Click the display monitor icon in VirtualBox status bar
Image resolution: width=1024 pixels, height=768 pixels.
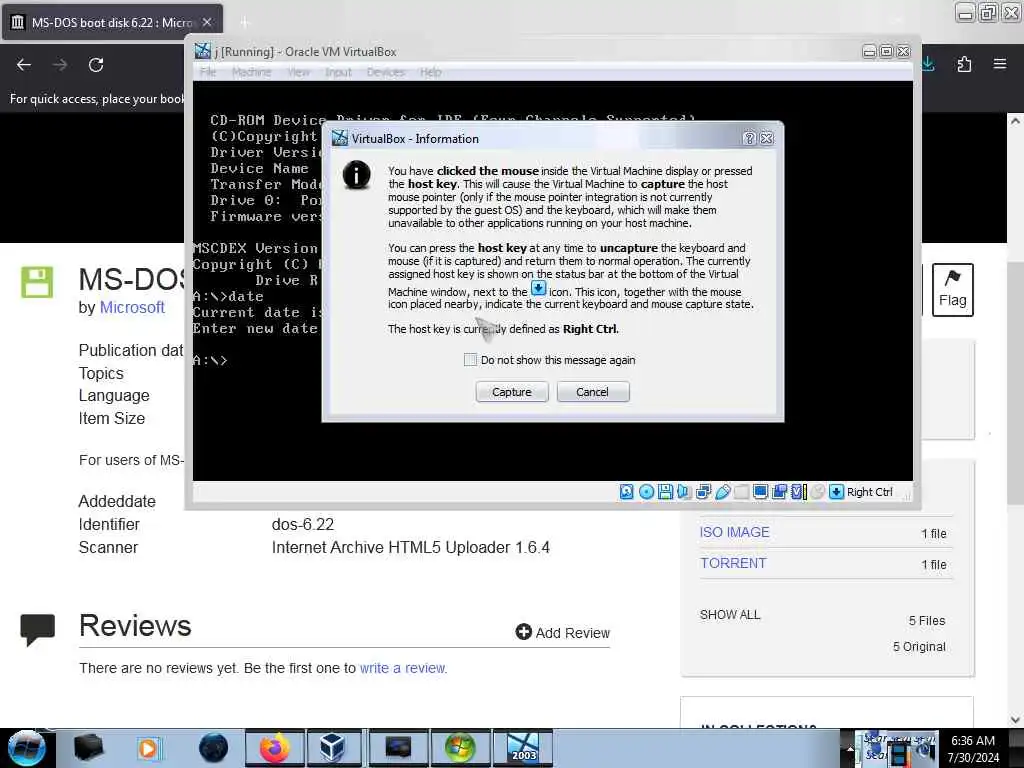click(x=760, y=492)
